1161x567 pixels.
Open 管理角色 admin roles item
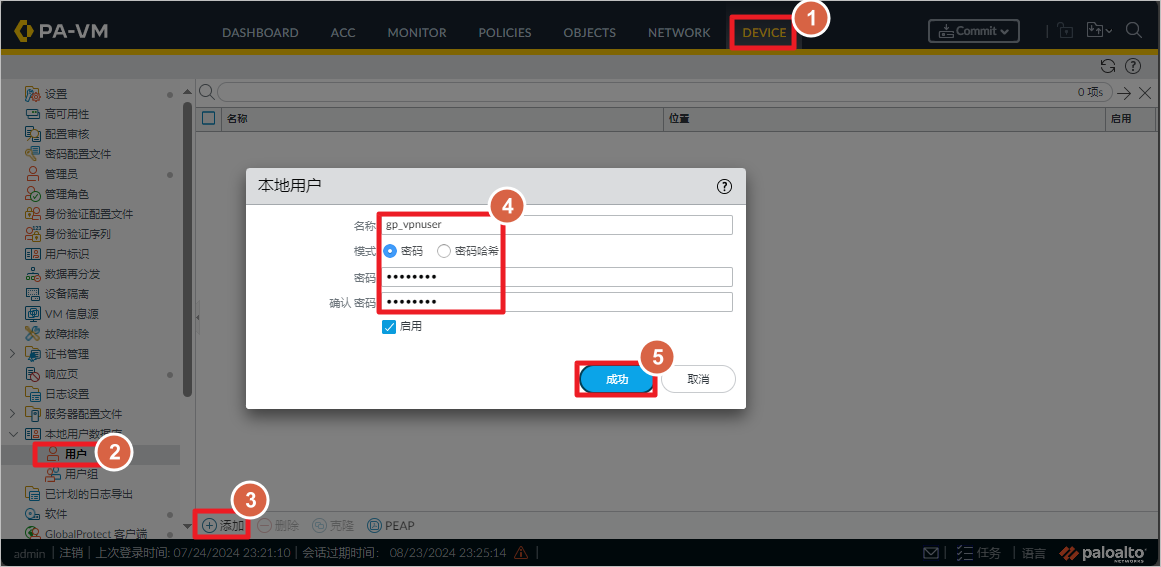tap(67, 194)
